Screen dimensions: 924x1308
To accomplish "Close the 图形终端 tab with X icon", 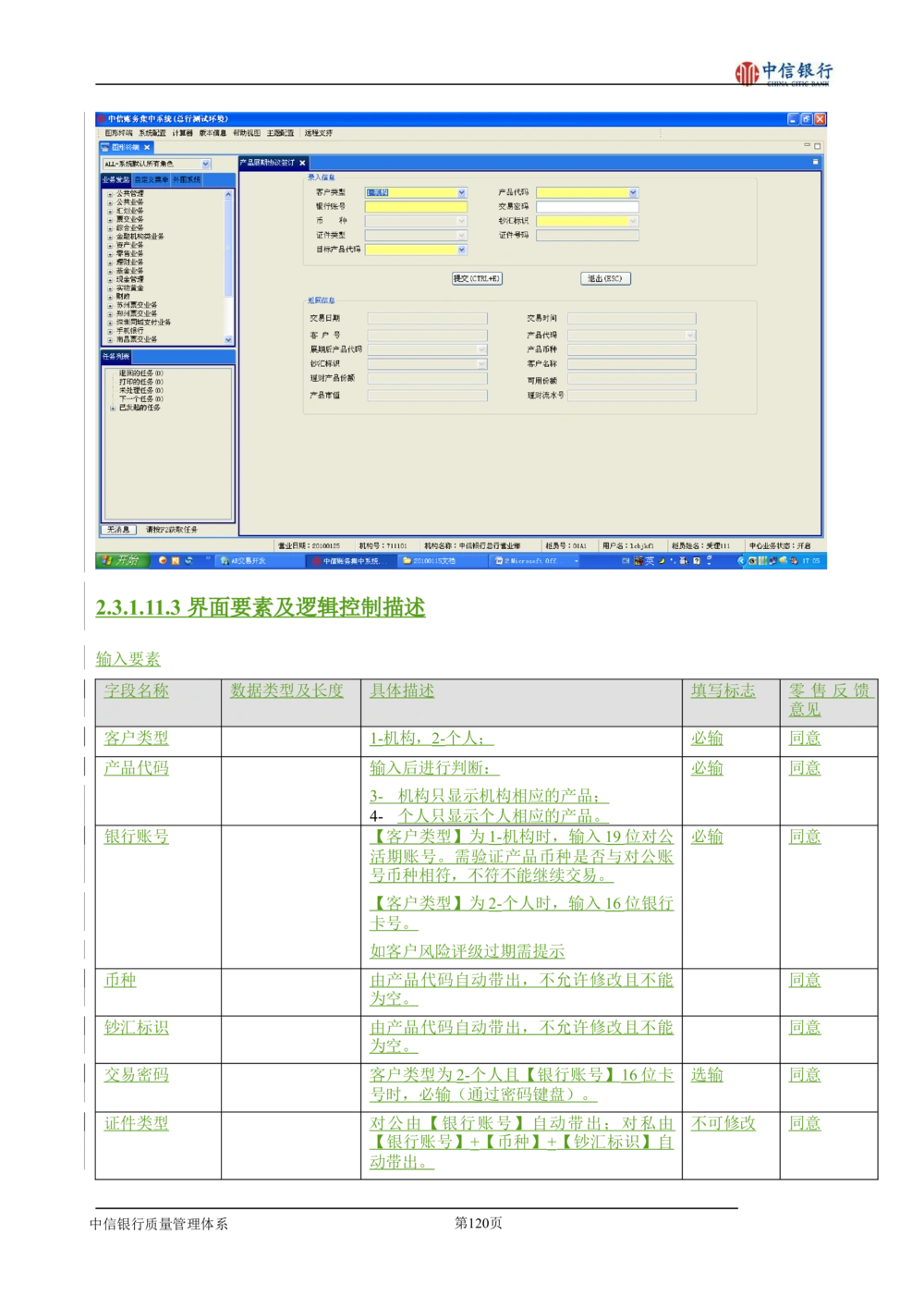I will tap(147, 147).
